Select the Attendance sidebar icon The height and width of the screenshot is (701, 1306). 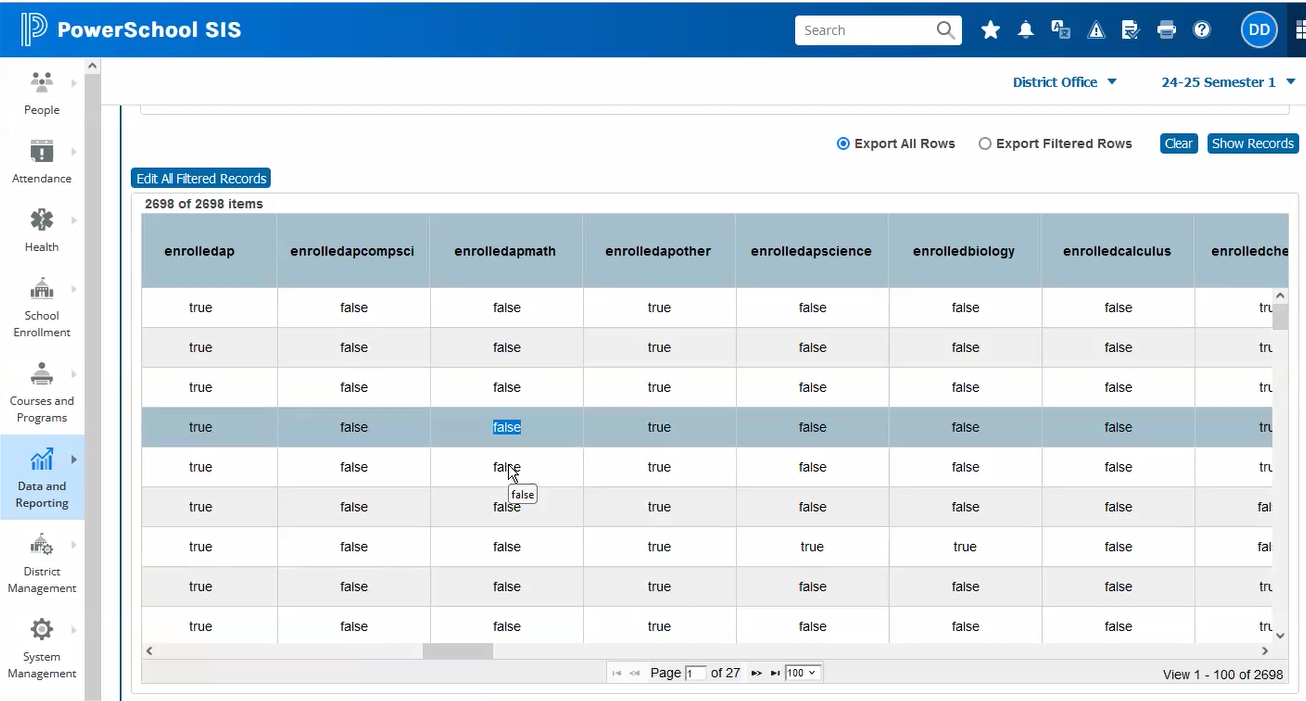[41, 160]
